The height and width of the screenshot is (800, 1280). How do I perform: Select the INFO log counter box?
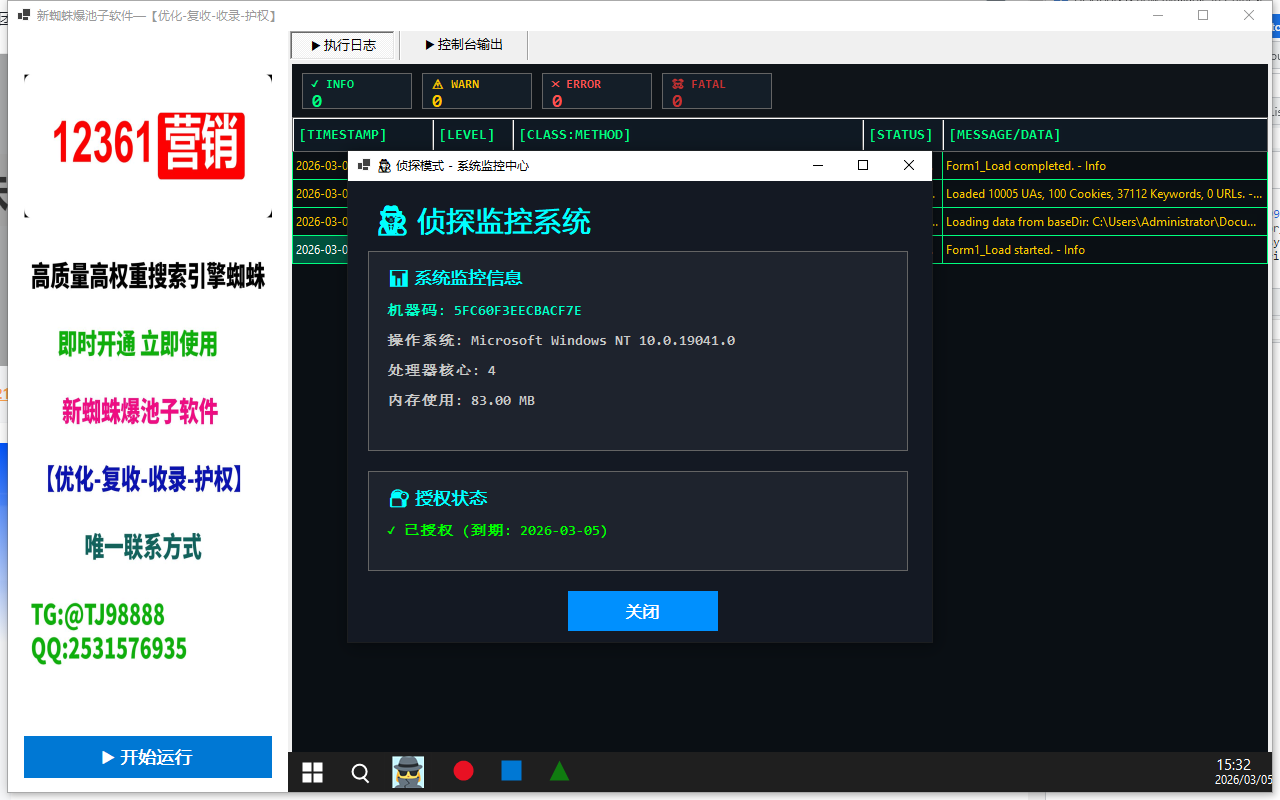(357, 91)
